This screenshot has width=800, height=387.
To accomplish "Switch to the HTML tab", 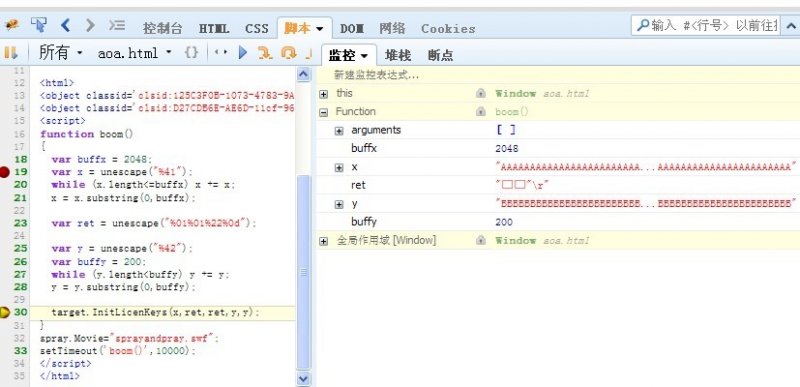I will pos(214,29).
